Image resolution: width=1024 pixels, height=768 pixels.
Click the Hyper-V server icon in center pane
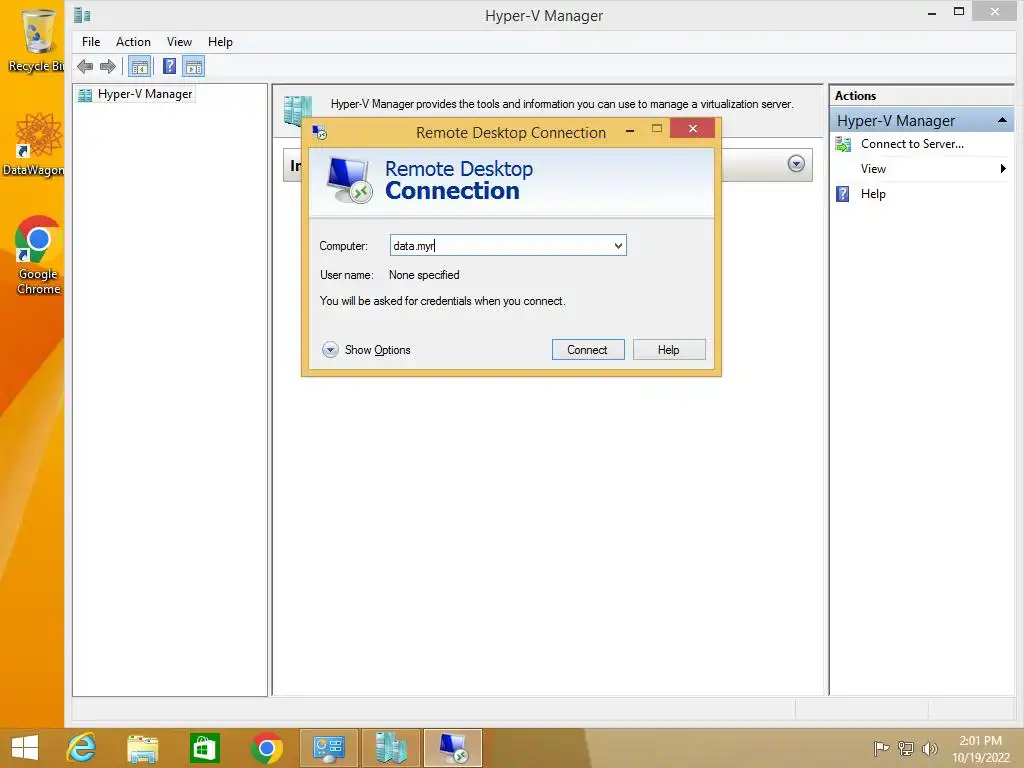pyautogui.click(x=298, y=110)
